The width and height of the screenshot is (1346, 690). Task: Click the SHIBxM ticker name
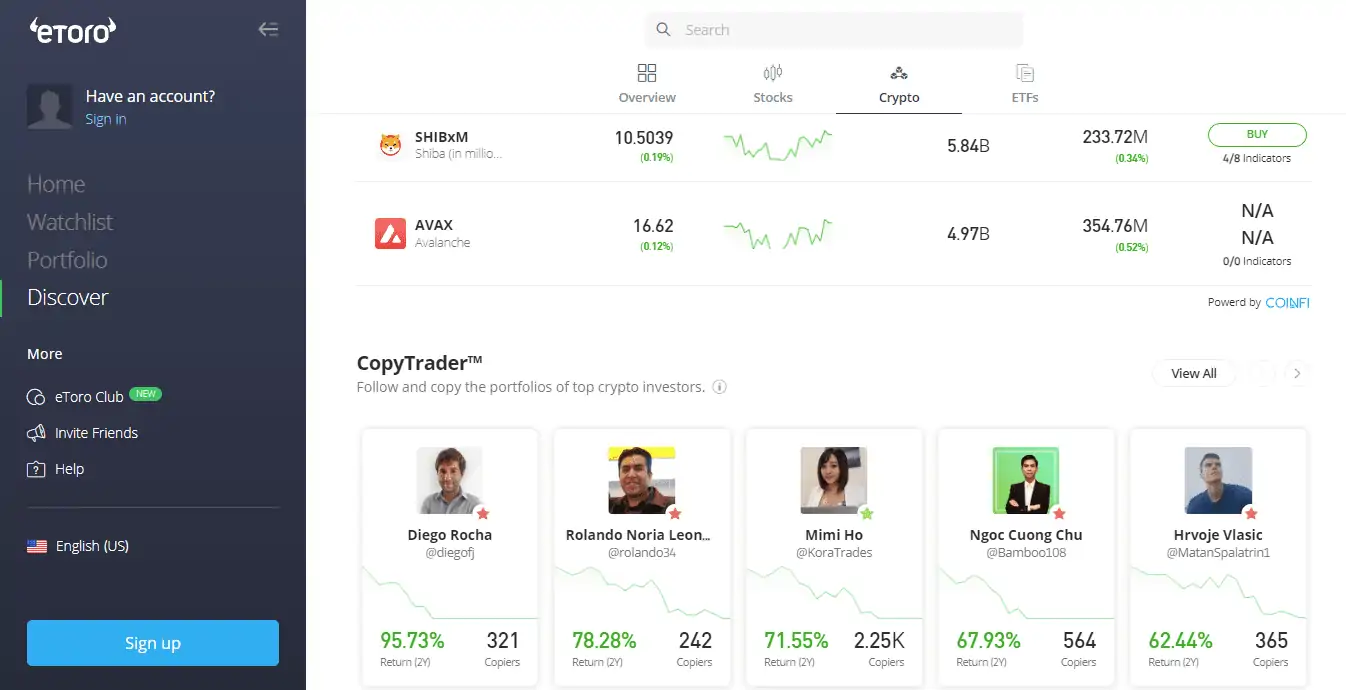(x=442, y=137)
